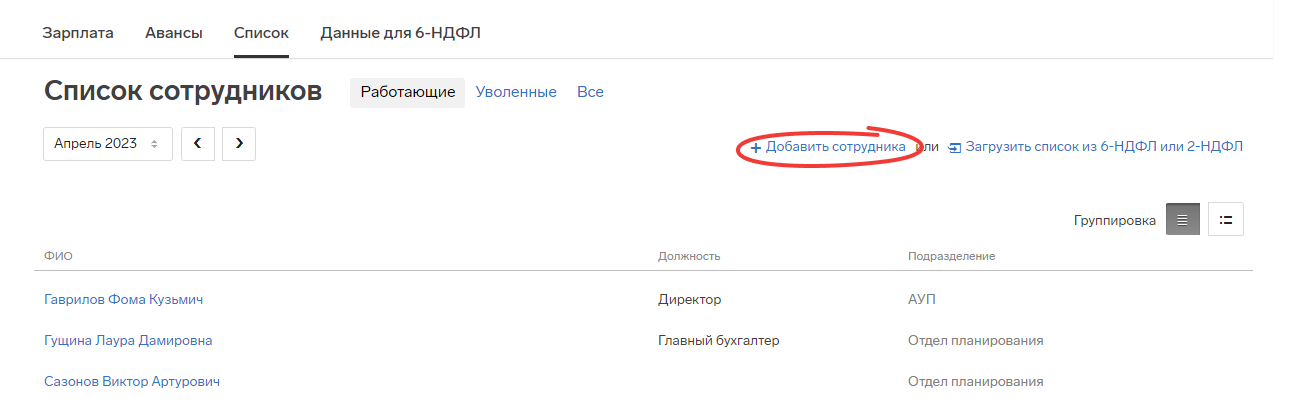Click Добавить сотрудника link
The width and height of the screenshot is (1292, 414).
tap(836, 147)
